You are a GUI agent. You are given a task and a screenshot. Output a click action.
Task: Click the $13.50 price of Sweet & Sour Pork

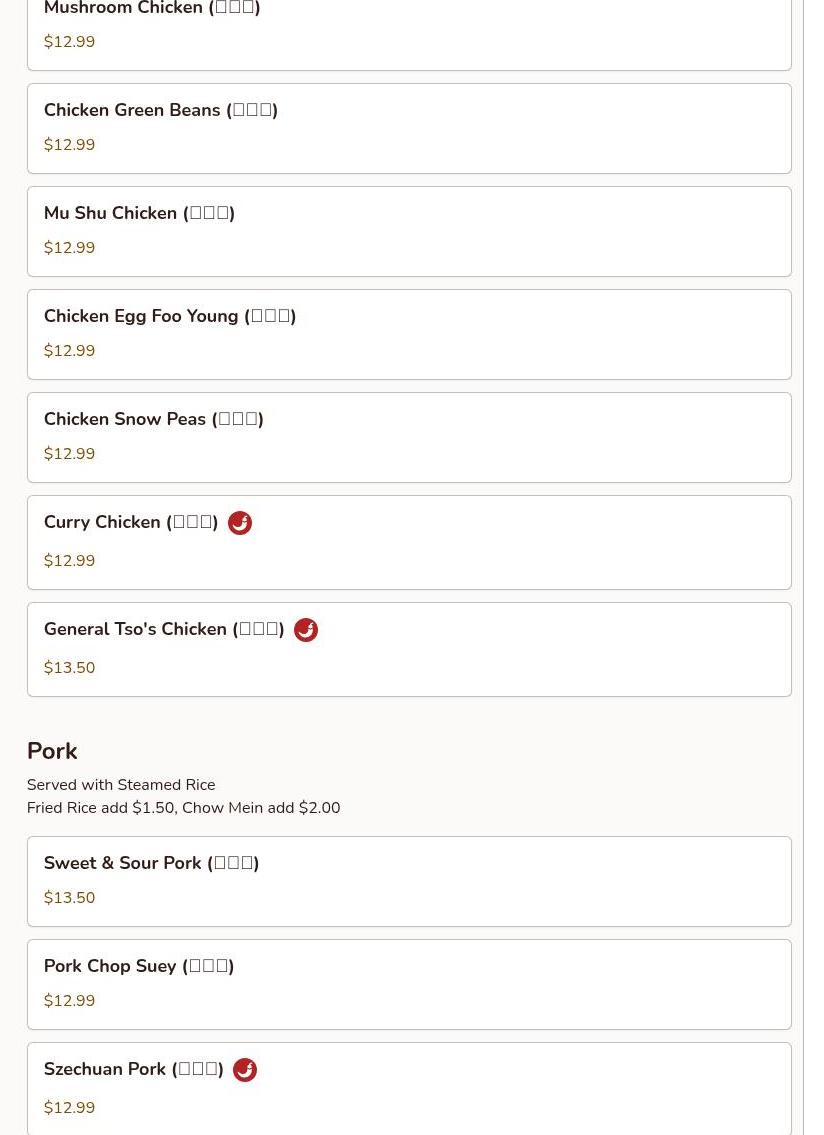(x=70, y=898)
